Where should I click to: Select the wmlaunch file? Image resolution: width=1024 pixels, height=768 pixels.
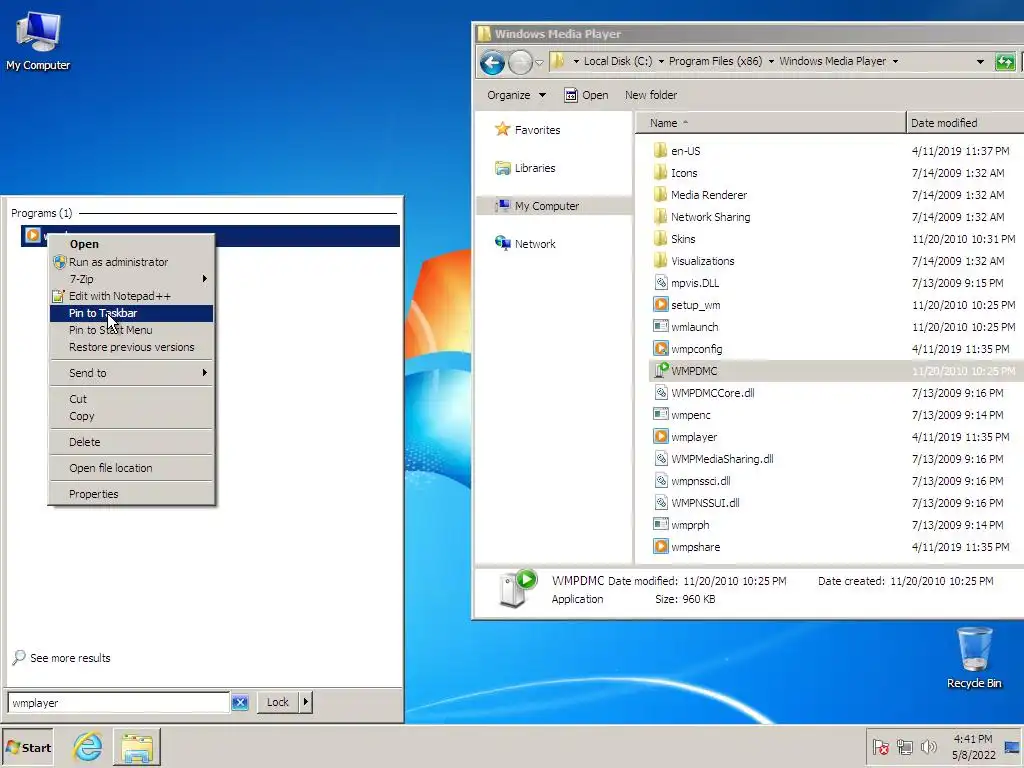(x=694, y=327)
